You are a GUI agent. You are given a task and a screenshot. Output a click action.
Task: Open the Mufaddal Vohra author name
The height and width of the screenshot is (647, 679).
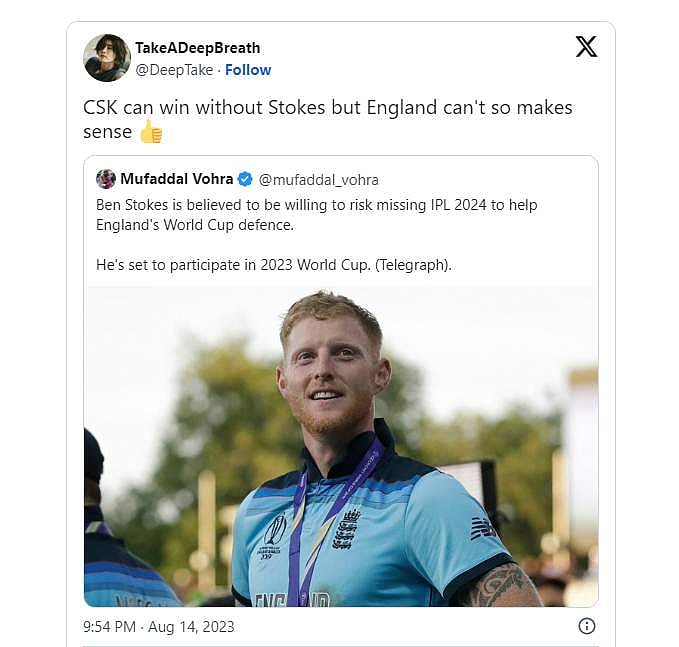point(175,179)
